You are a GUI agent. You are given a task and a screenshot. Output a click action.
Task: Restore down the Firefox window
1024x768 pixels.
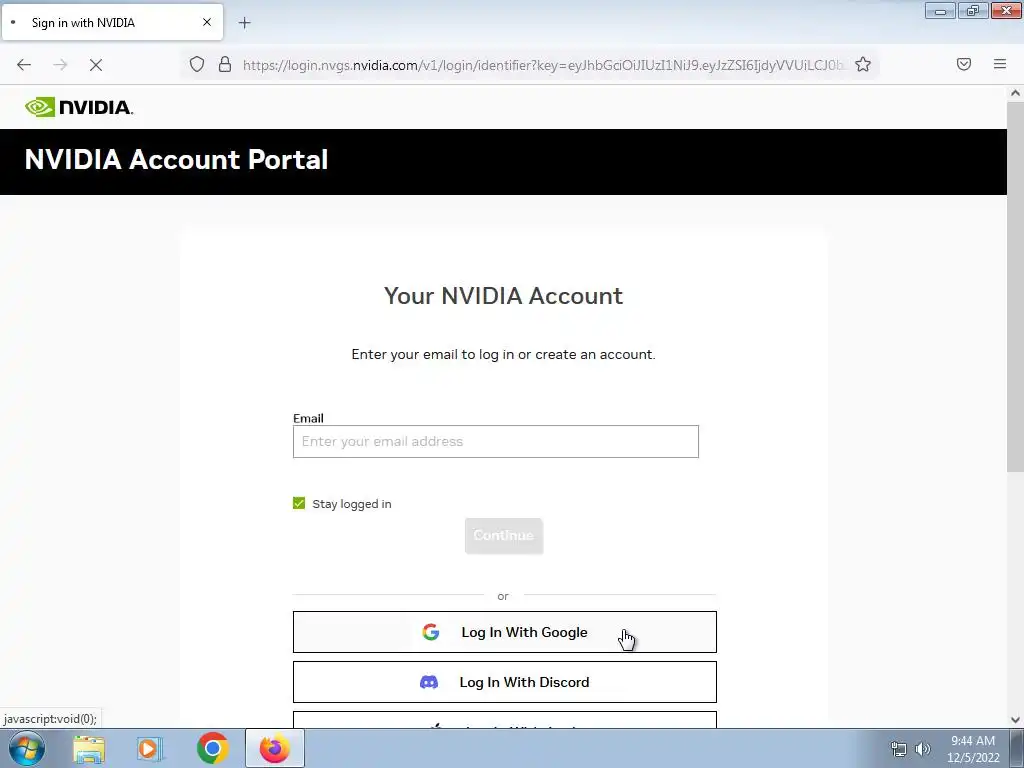point(973,11)
